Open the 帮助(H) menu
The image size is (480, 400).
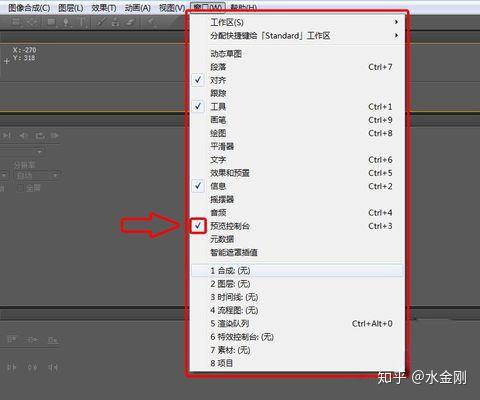[244, 7]
